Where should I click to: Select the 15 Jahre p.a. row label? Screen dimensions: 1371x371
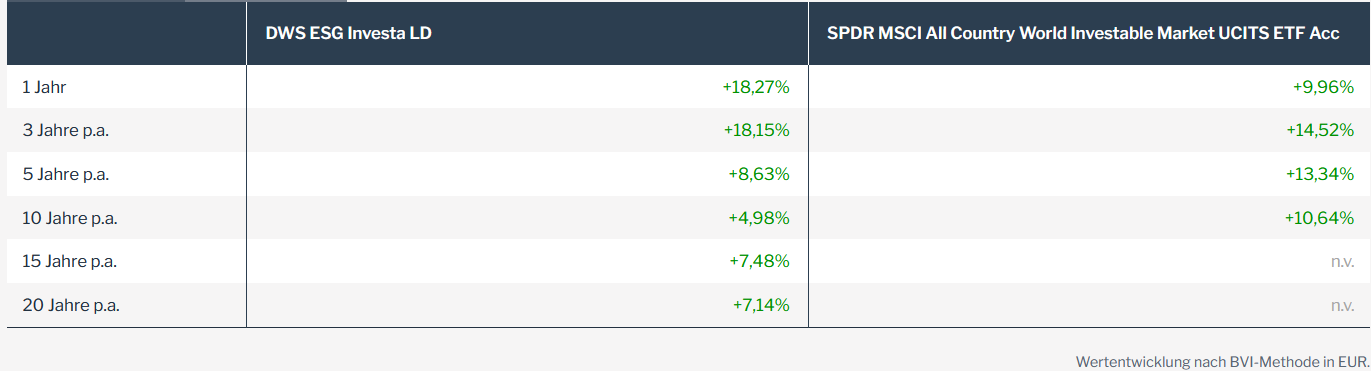click(x=69, y=261)
